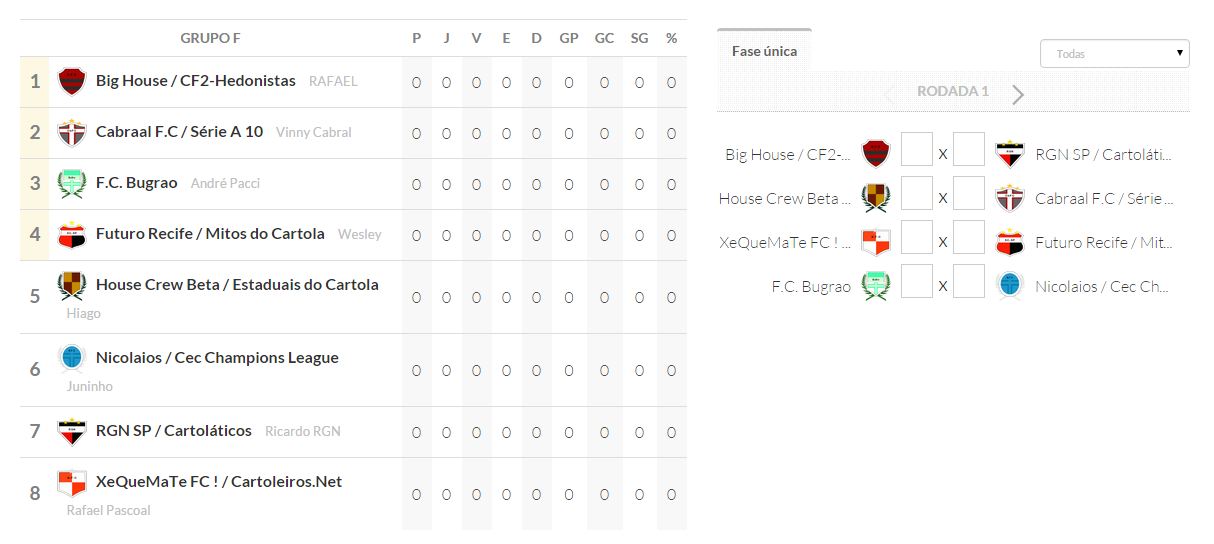Image resolution: width=1214 pixels, height=544 pixels.
Task: Click the Big House team crest in standings
Action: click(72, 81)
